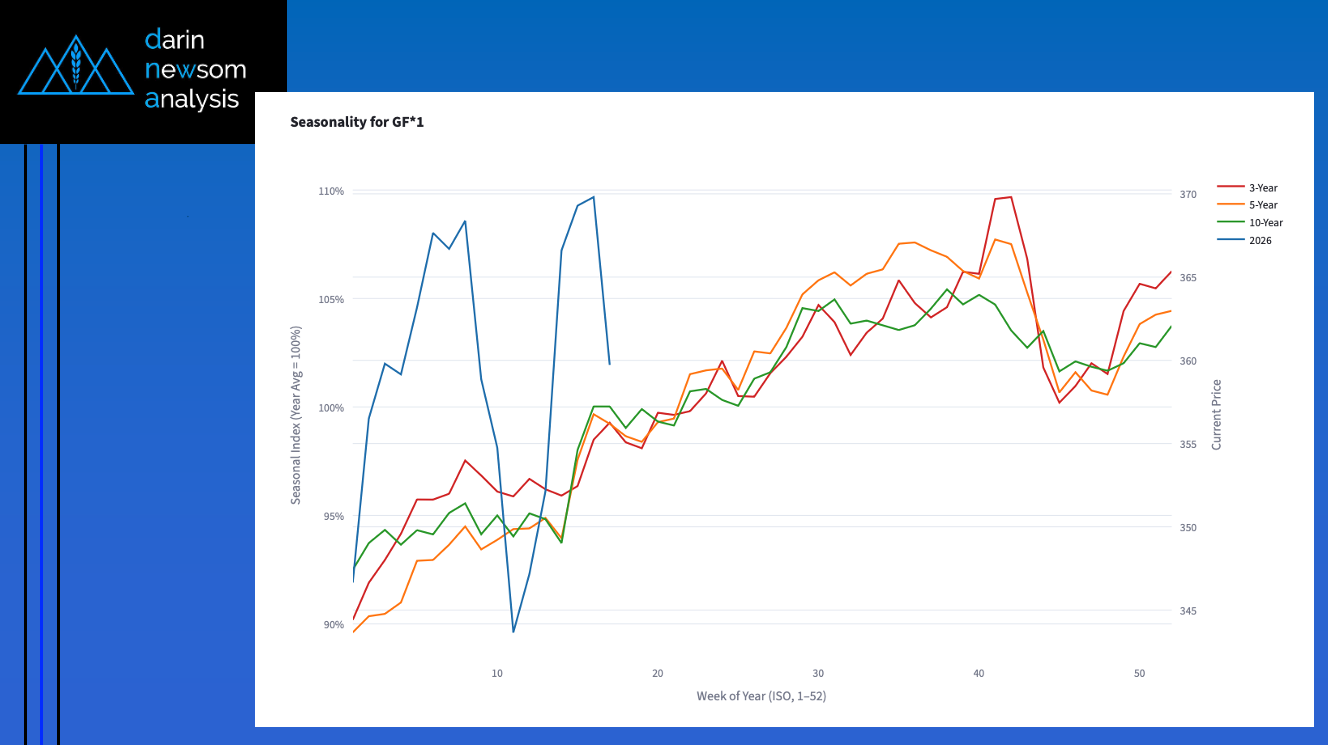Click the 'Seasonal Index' y-axis title
The height and width of the screenshot is (745, 1328).
[x=296, y=414]
